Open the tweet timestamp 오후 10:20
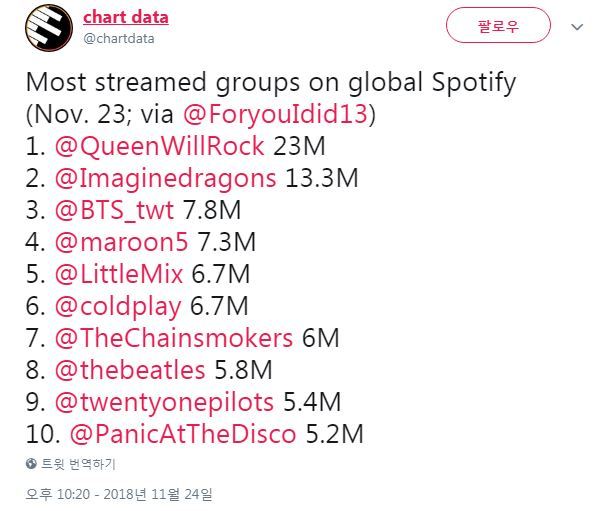The image size is (597, 511). (x=119, y=494)
